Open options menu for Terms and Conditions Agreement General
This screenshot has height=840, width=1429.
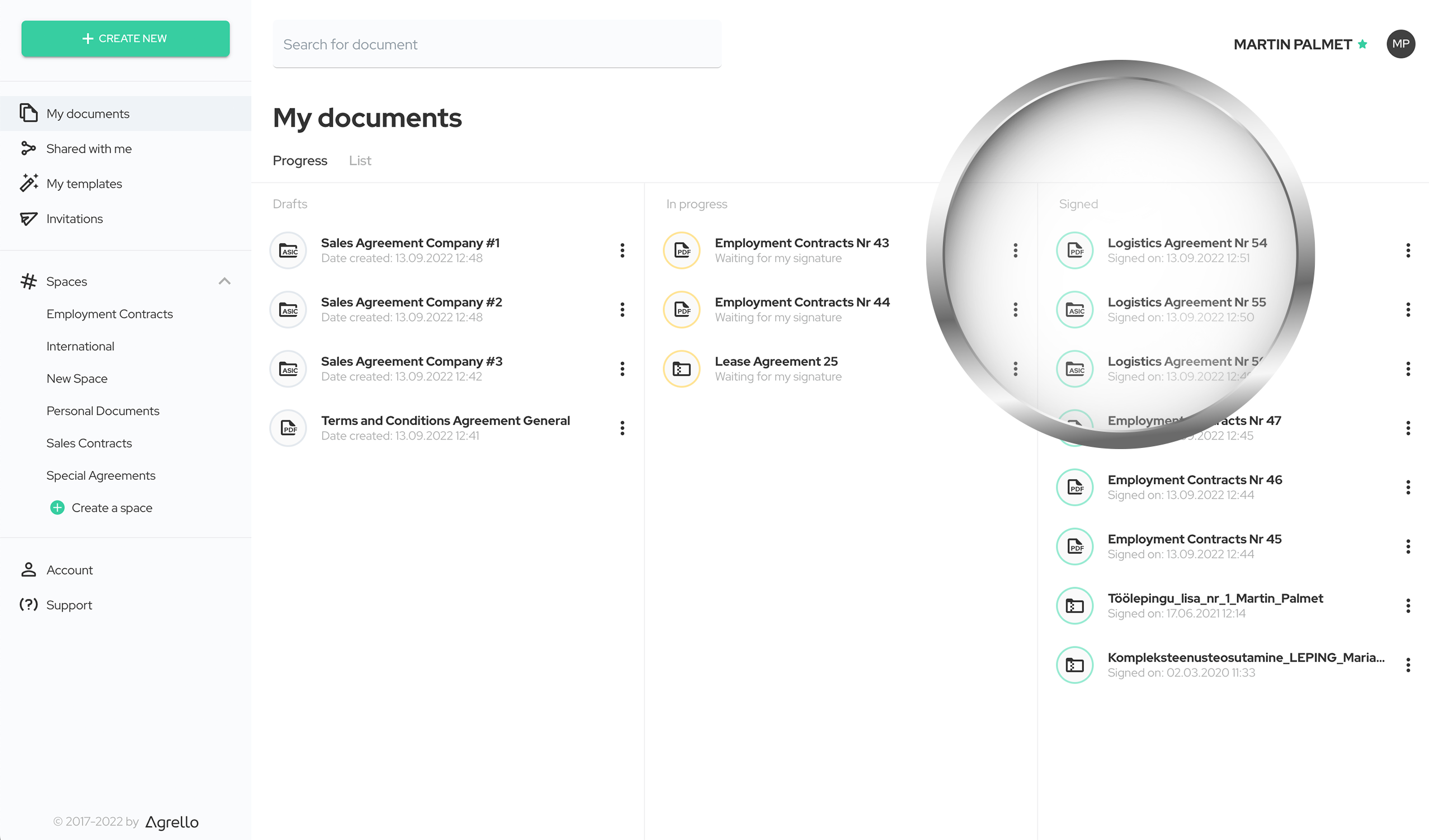622,428
